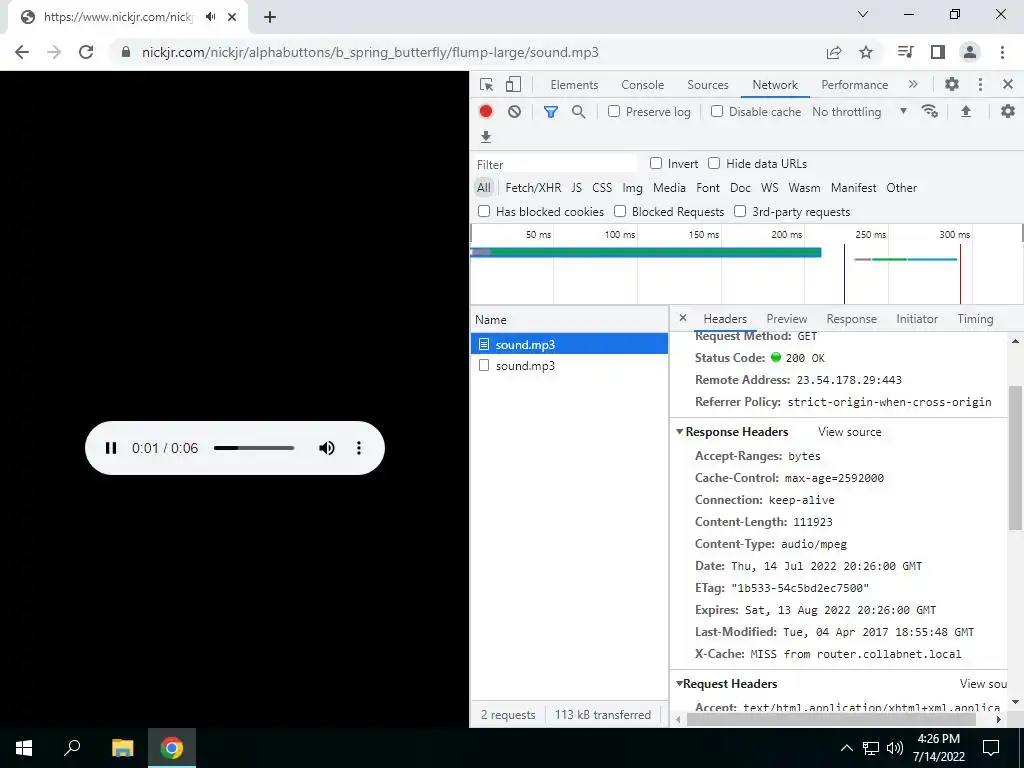Click the headers vertical scrollbar
This screenshot has height=768, width=1024.
point(1016,457)
